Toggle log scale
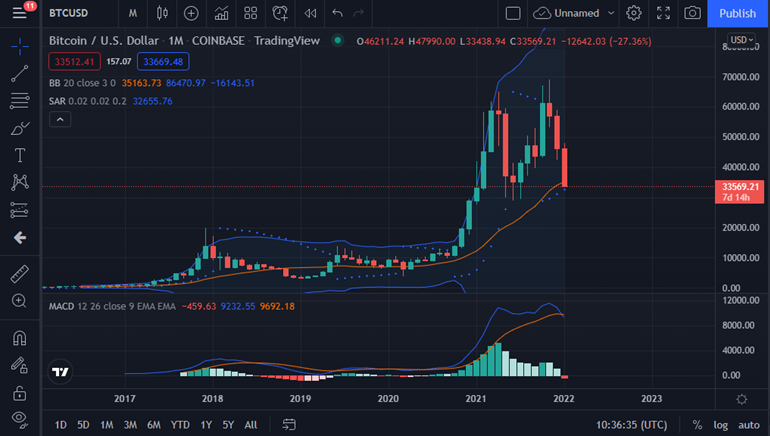Screen dimensions: 770x436 (721, 425)
